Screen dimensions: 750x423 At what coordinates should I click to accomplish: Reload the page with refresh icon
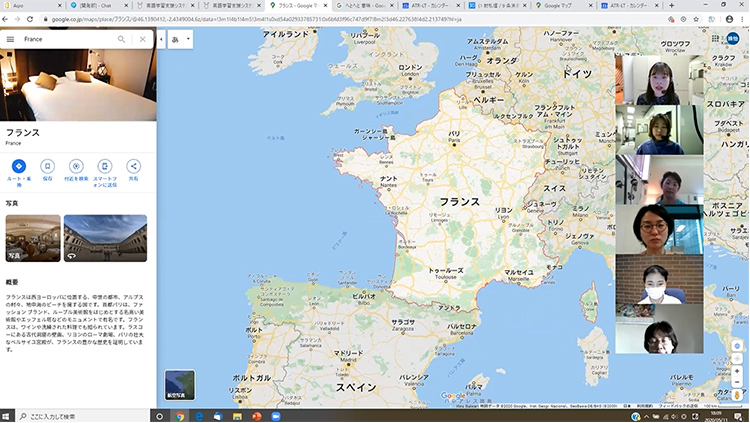click(30, 19)
